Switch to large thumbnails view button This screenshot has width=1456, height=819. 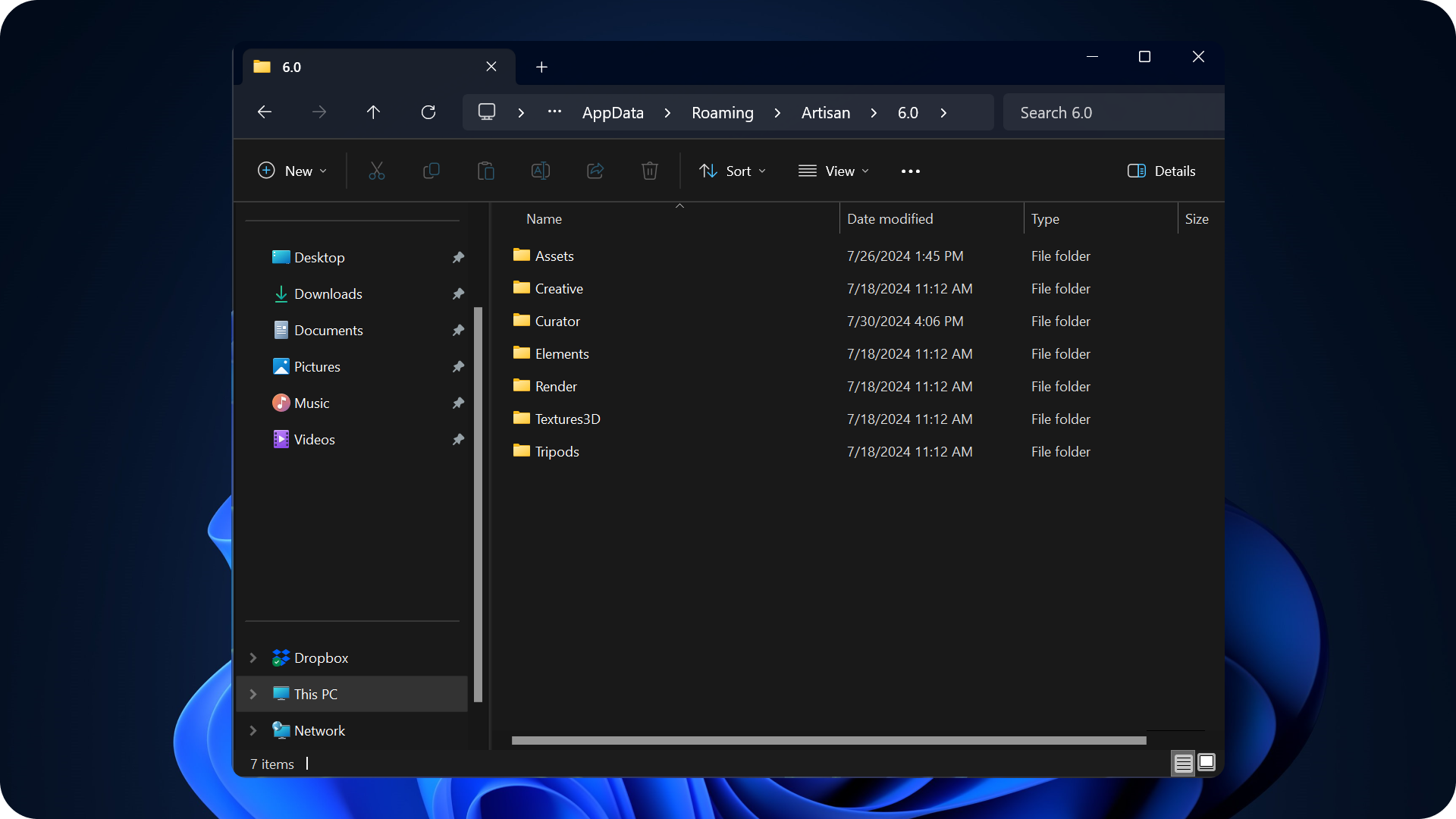pyautogui.click(x=1207, y=762)
